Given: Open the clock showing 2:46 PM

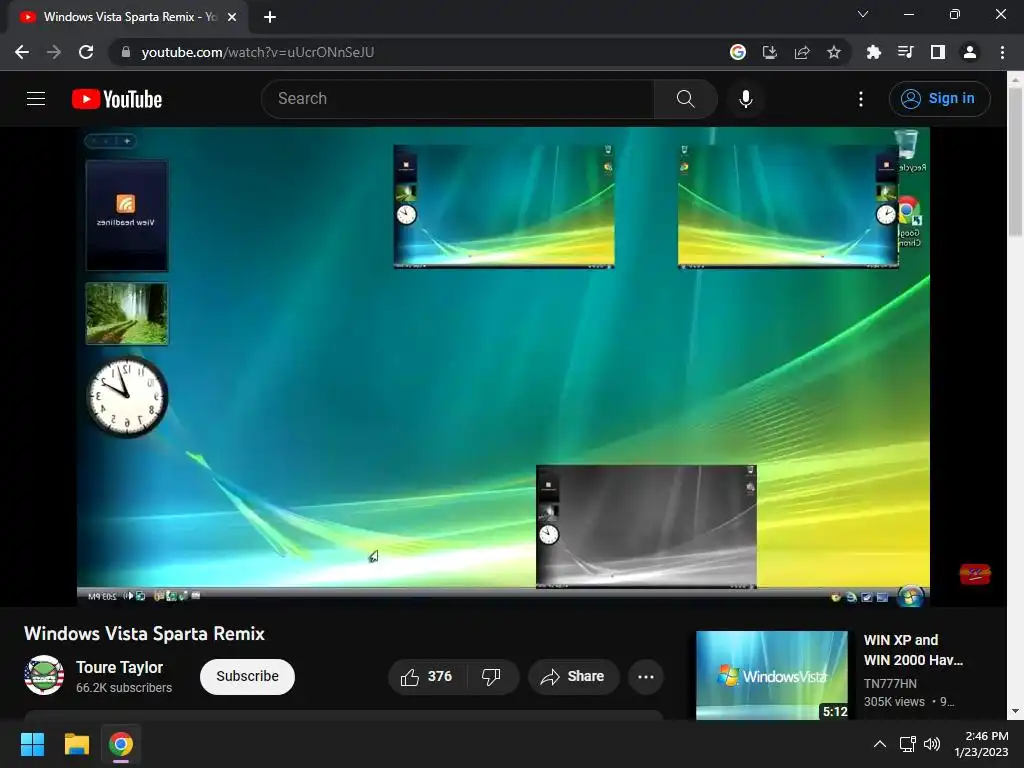Looking at the screenshot, I should [x=981, y=744].
